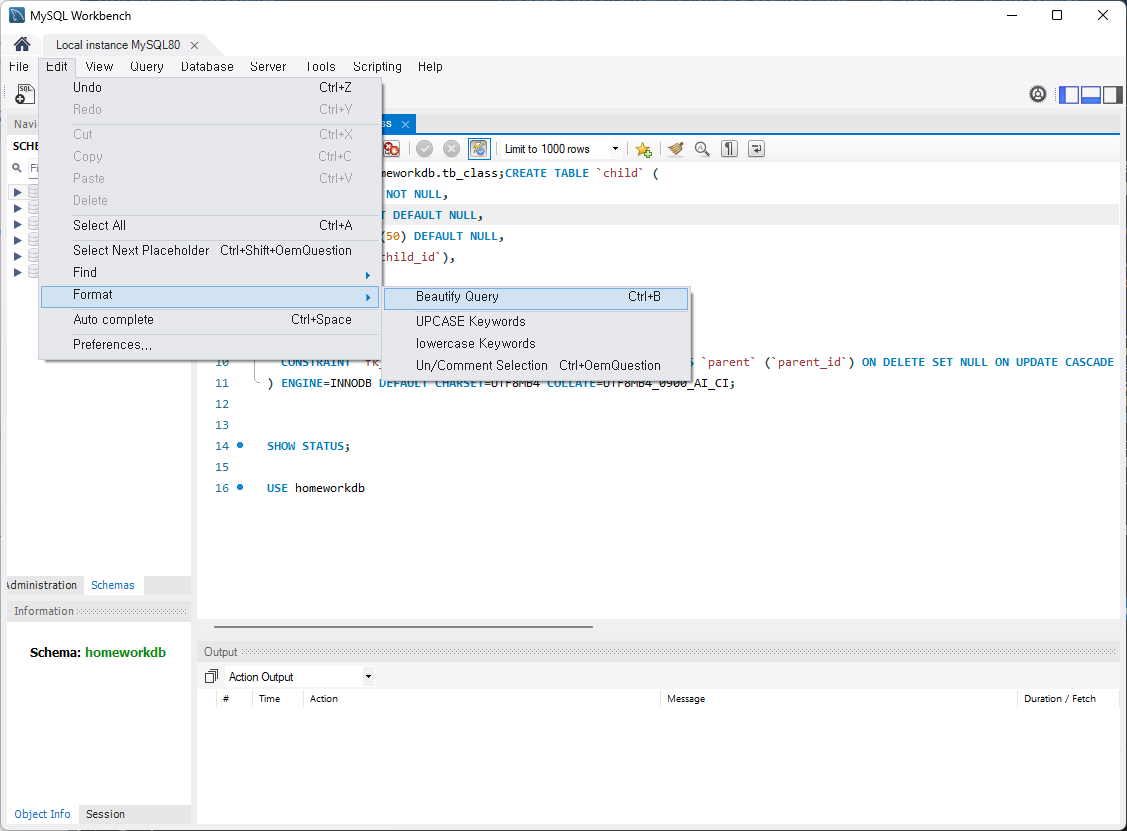Close the Local instance MySQL80 tab

pos(194,45)
